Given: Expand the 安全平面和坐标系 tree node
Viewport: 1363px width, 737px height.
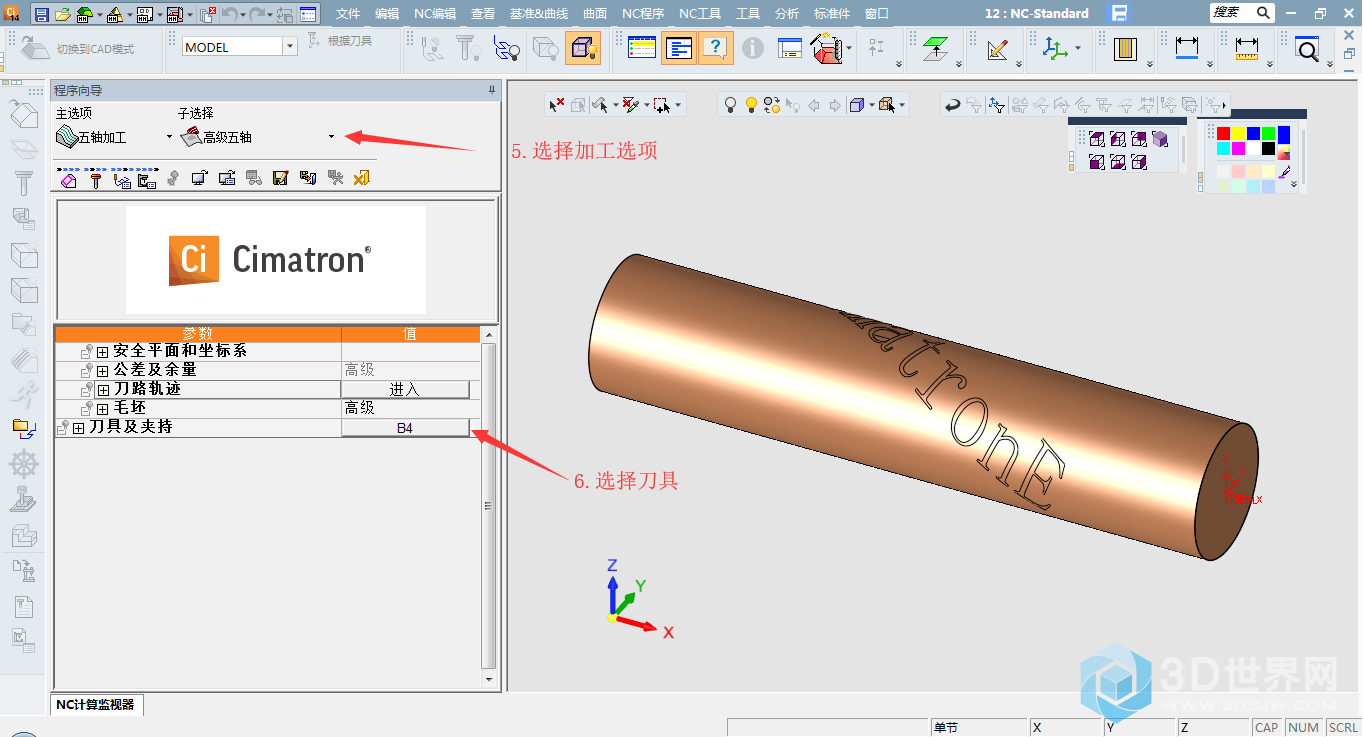Looking at the screenshot, I should 103,352.
